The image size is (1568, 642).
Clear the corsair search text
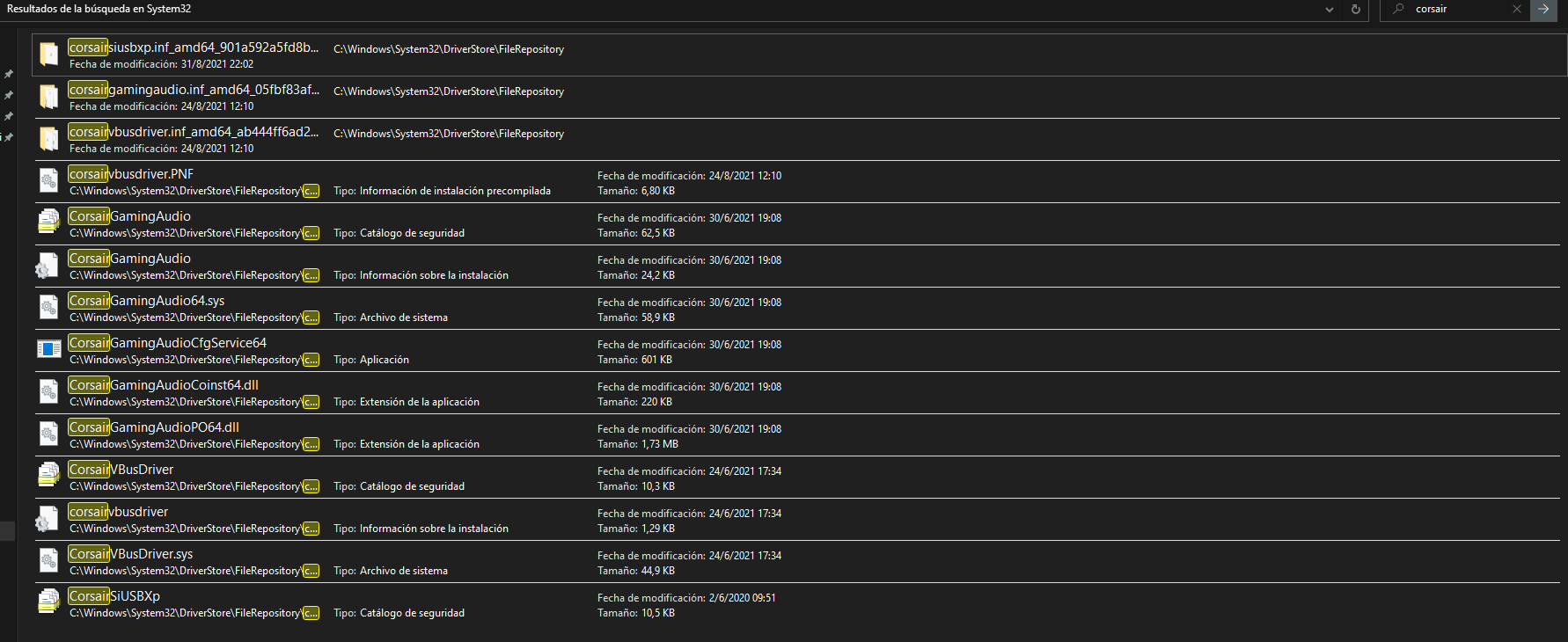[1517, 9]
